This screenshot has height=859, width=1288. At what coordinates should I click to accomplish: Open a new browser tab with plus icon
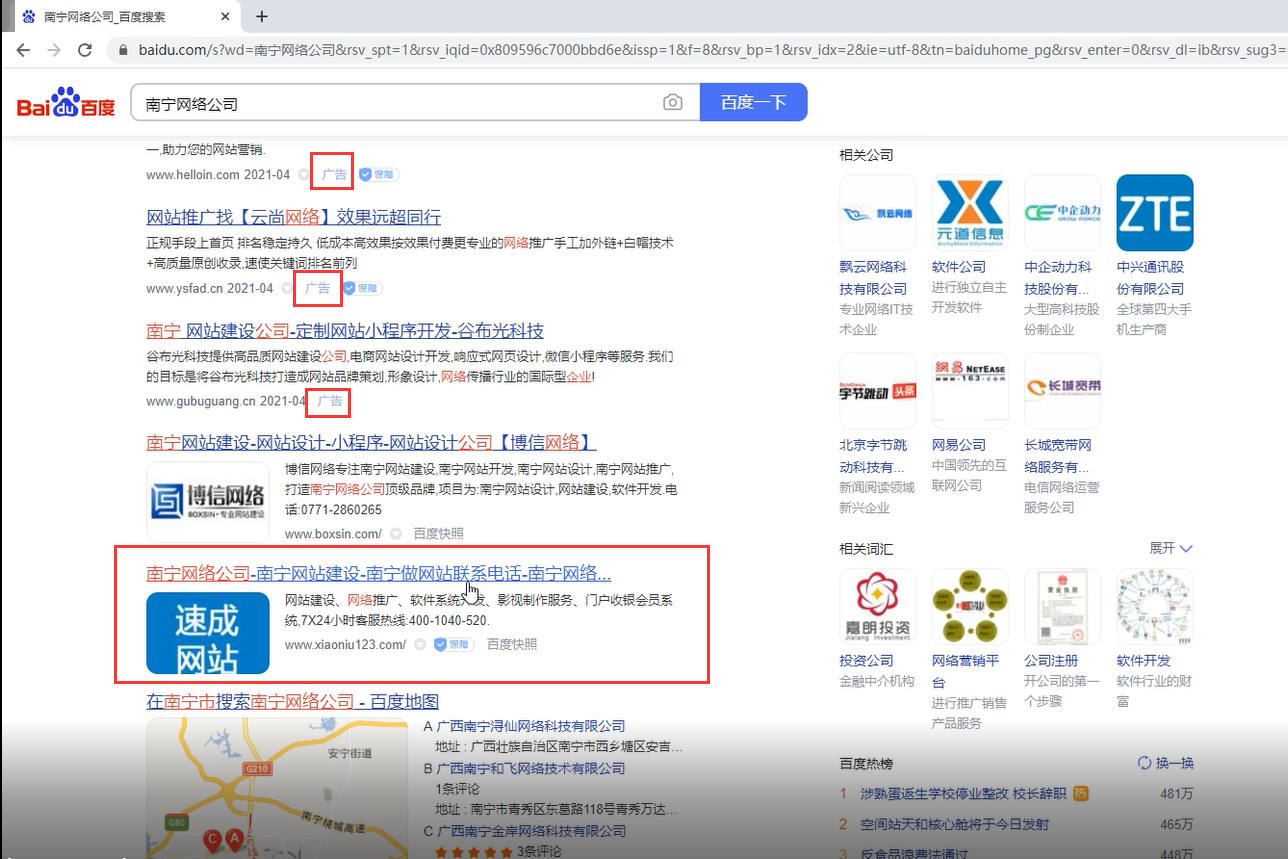pos(262,16)
